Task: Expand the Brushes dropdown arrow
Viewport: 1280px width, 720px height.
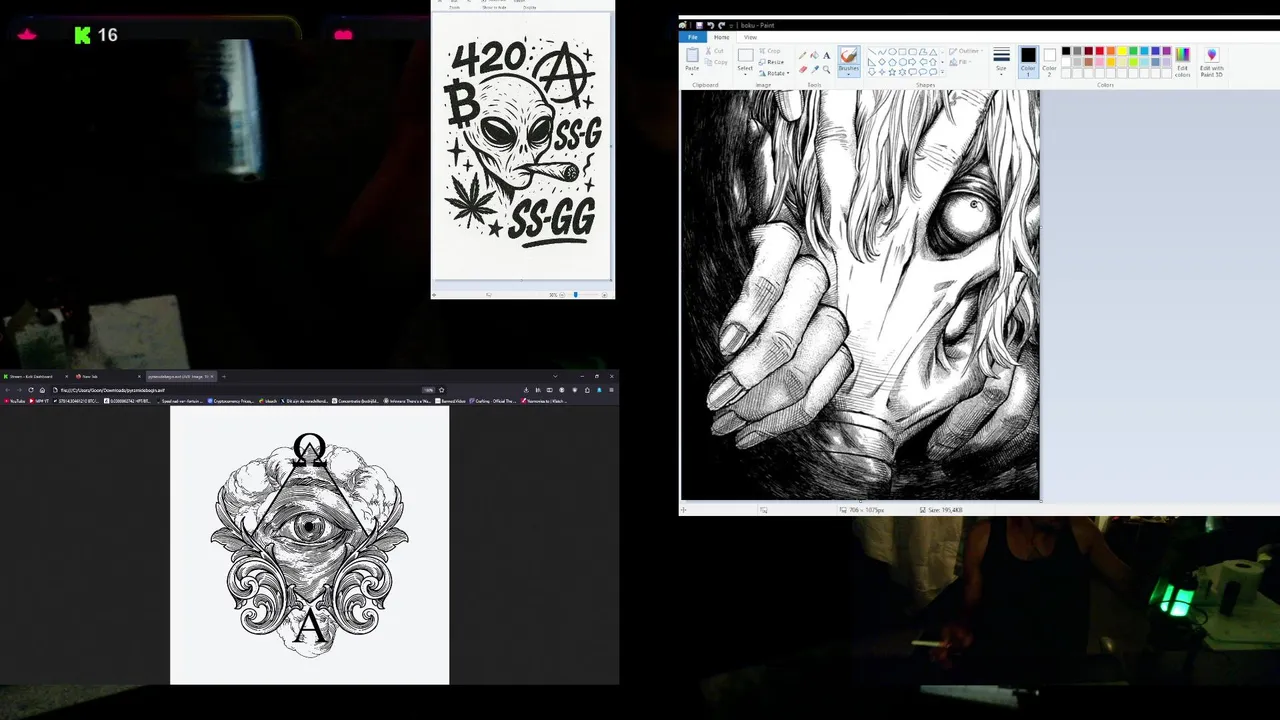Action: click(x=848, y=73)
